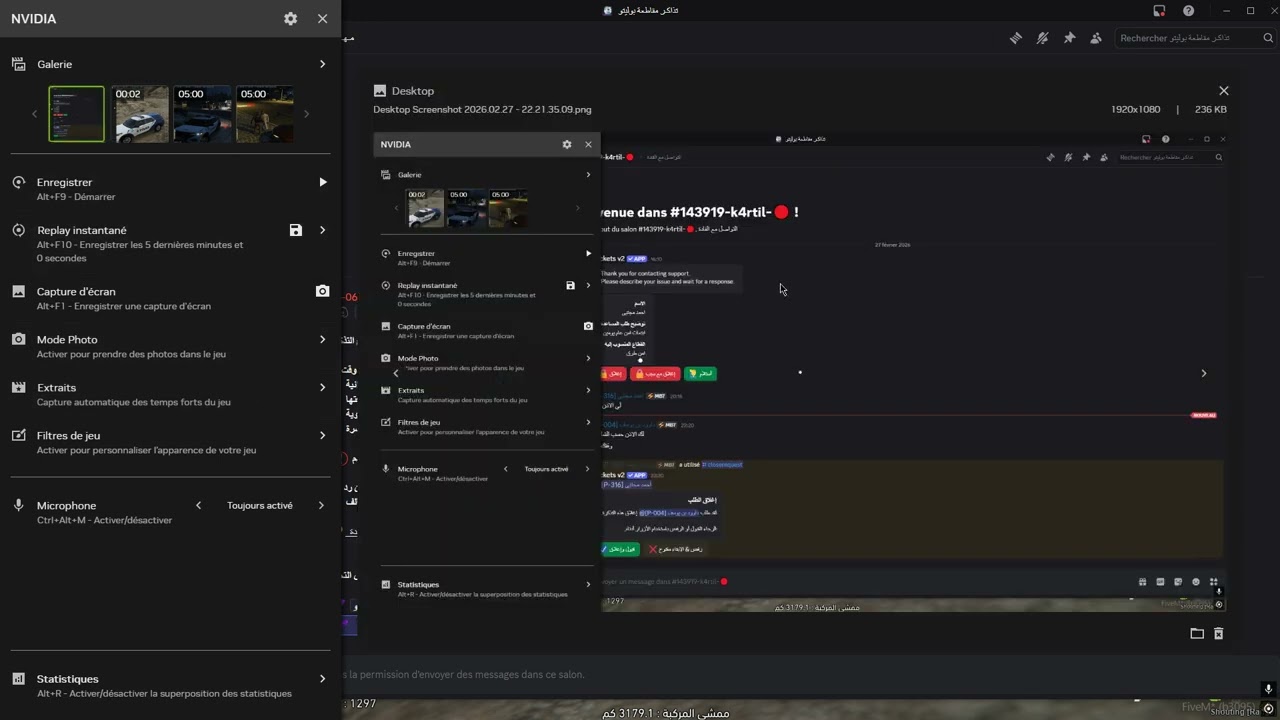Viewport: 1280px width, 720px height.
Task: Delete the screenshot with the trash icon
Action: [1219, 633]
